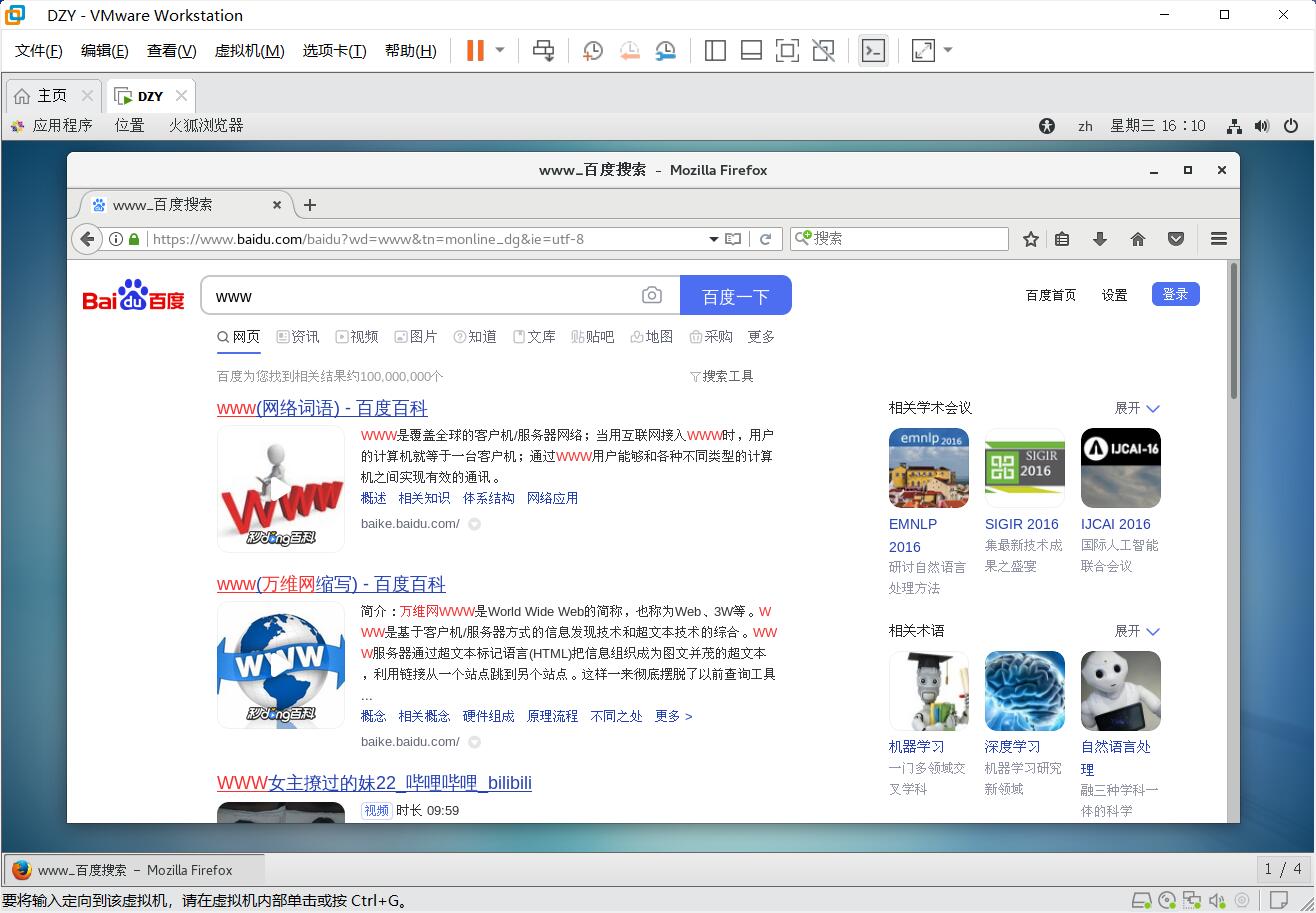The width and height of the screenshot is (1316, 913).
Task: Toggle Firefox reader view icon
Action: pos(733,239)
